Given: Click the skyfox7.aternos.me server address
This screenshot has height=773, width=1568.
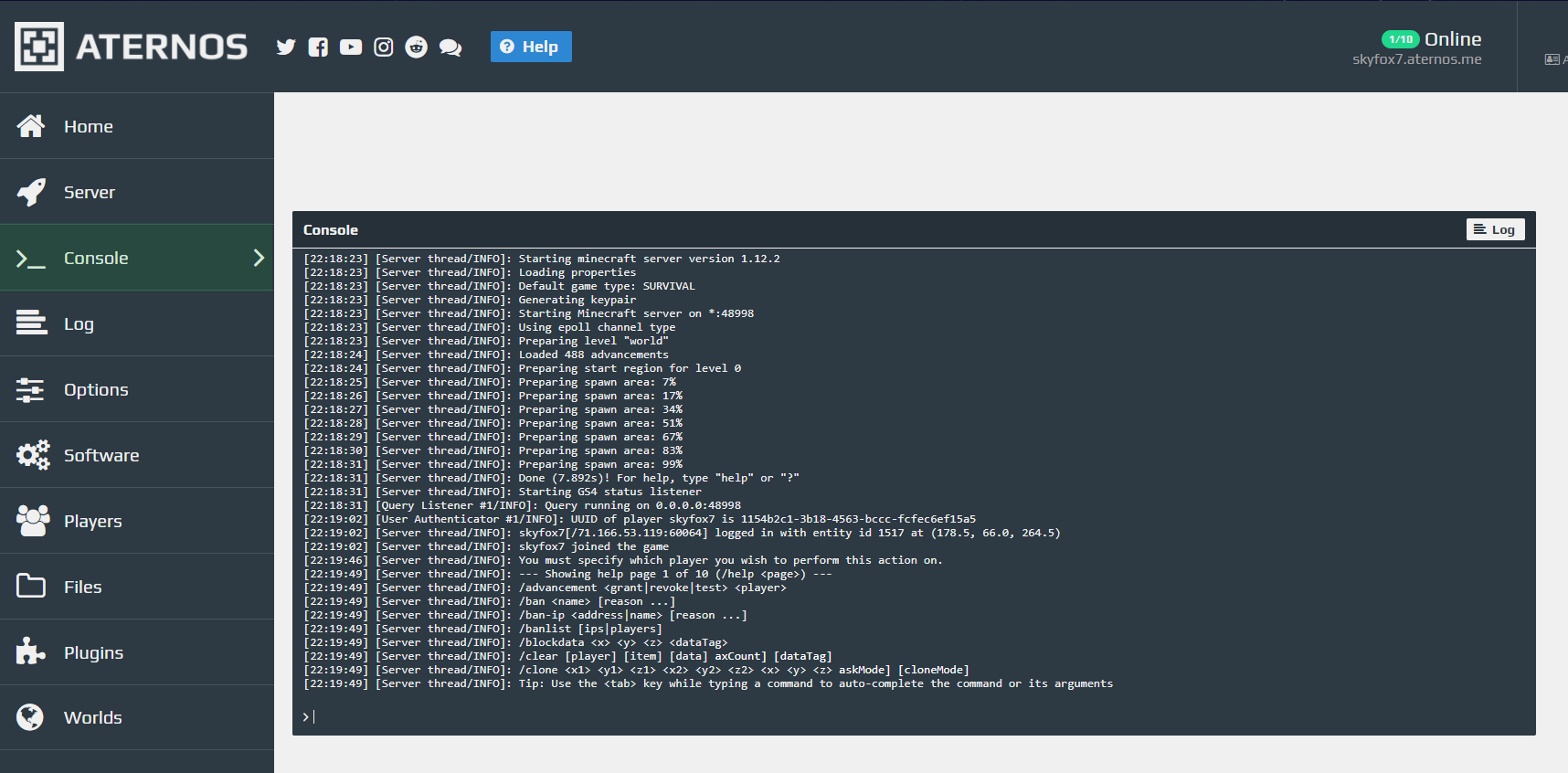Looking at the screenshot, I should click(1417, 59).
